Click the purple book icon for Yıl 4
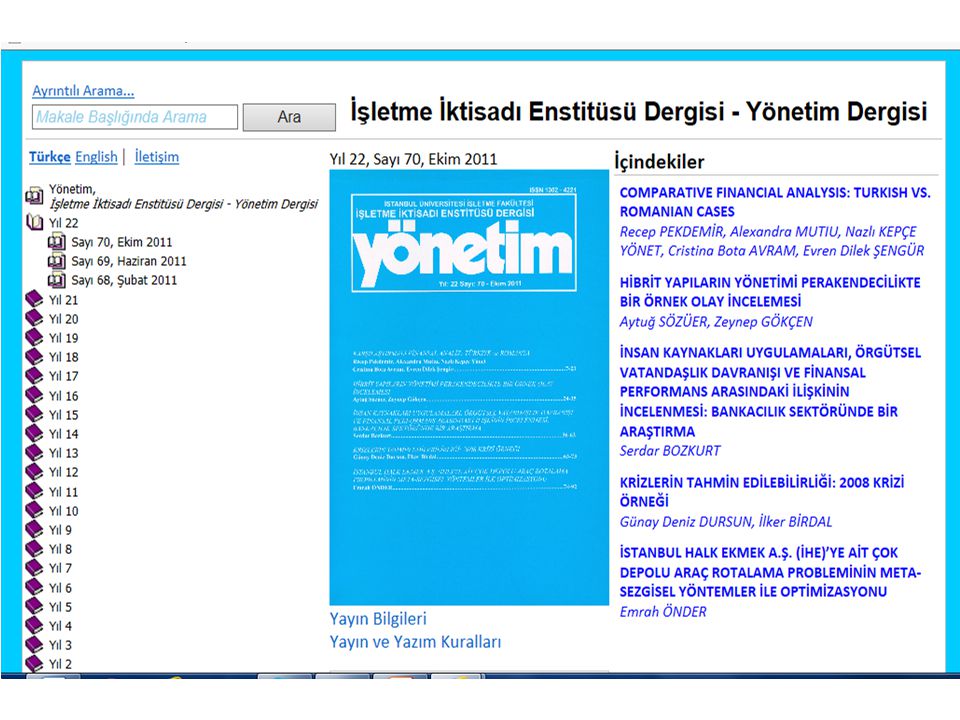 click(x=34, y=626)
